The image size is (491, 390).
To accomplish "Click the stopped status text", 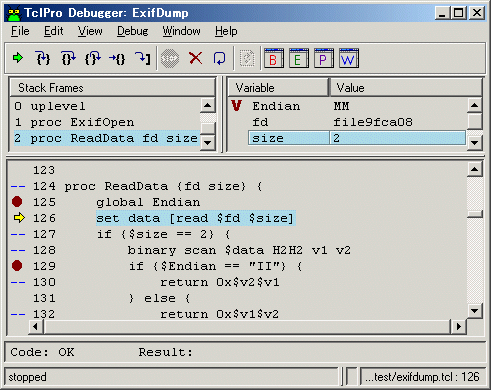I will tap(27, 377).
